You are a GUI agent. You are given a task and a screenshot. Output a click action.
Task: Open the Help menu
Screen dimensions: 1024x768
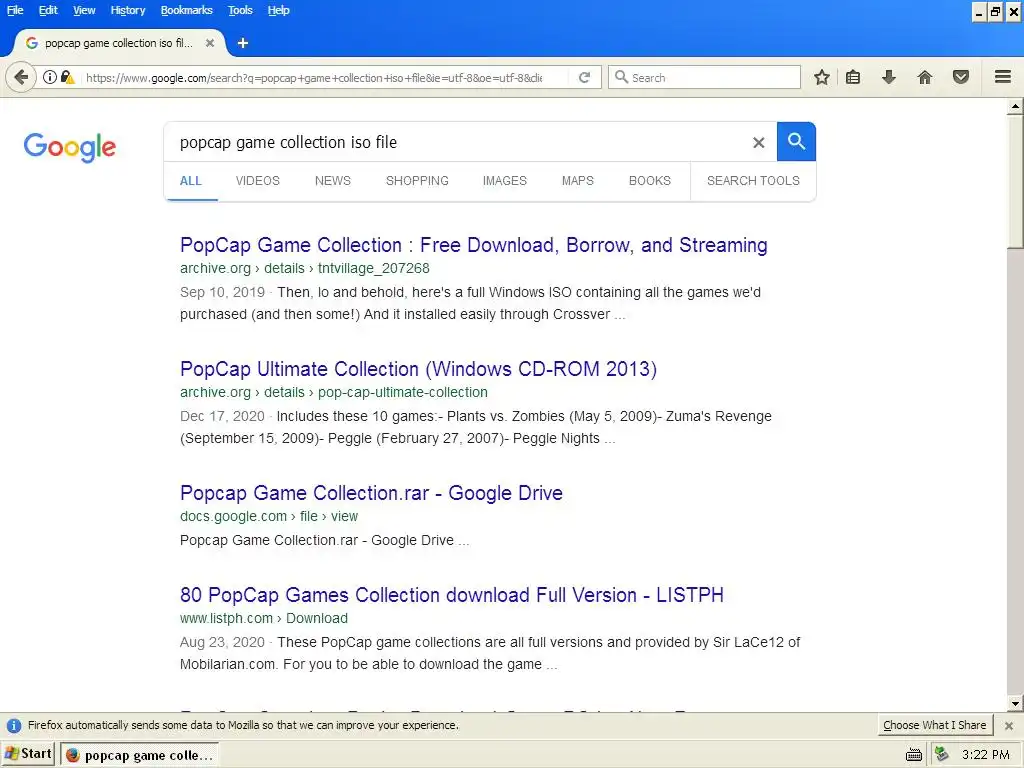tap(278, 10)
